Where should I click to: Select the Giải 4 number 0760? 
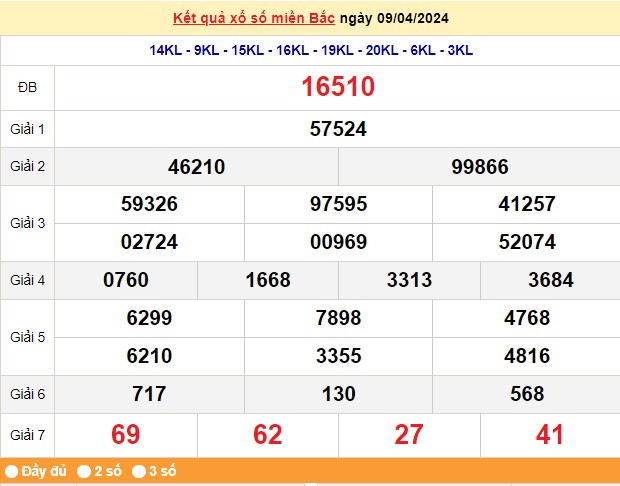coord(126,280)
